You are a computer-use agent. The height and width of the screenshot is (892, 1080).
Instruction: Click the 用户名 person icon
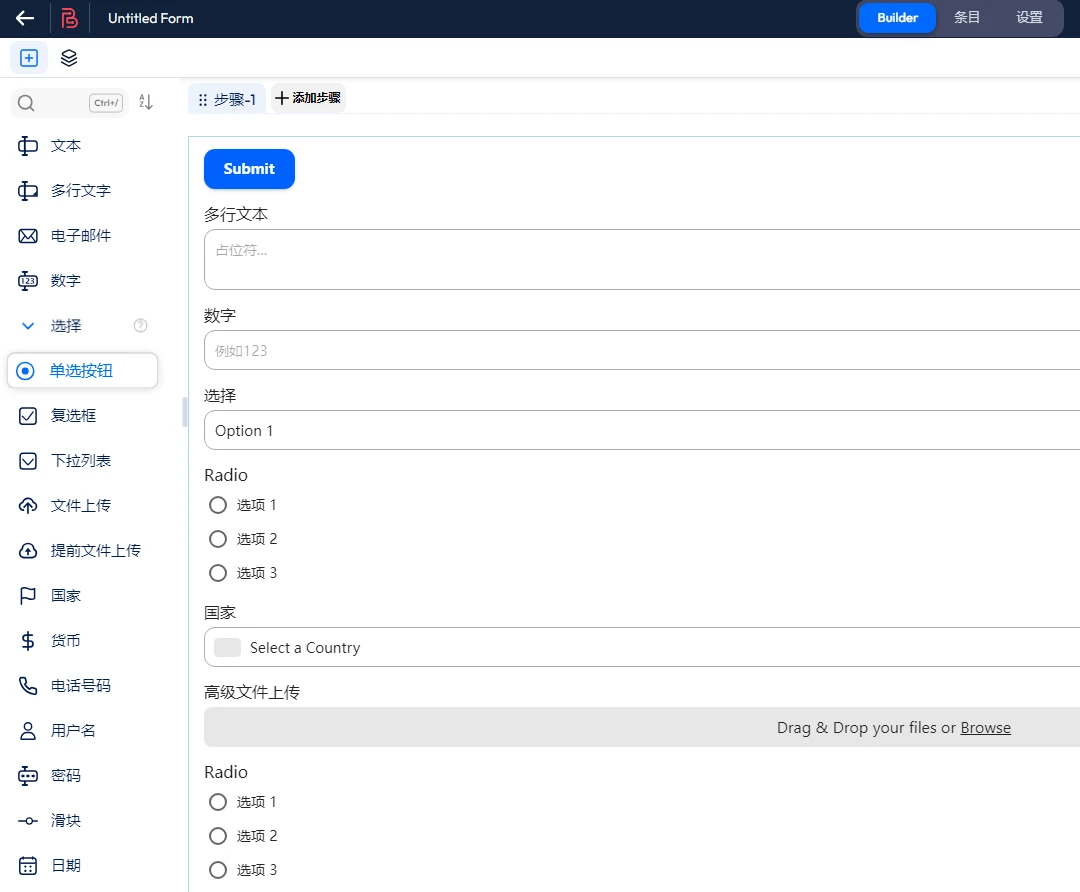(28, 730)
